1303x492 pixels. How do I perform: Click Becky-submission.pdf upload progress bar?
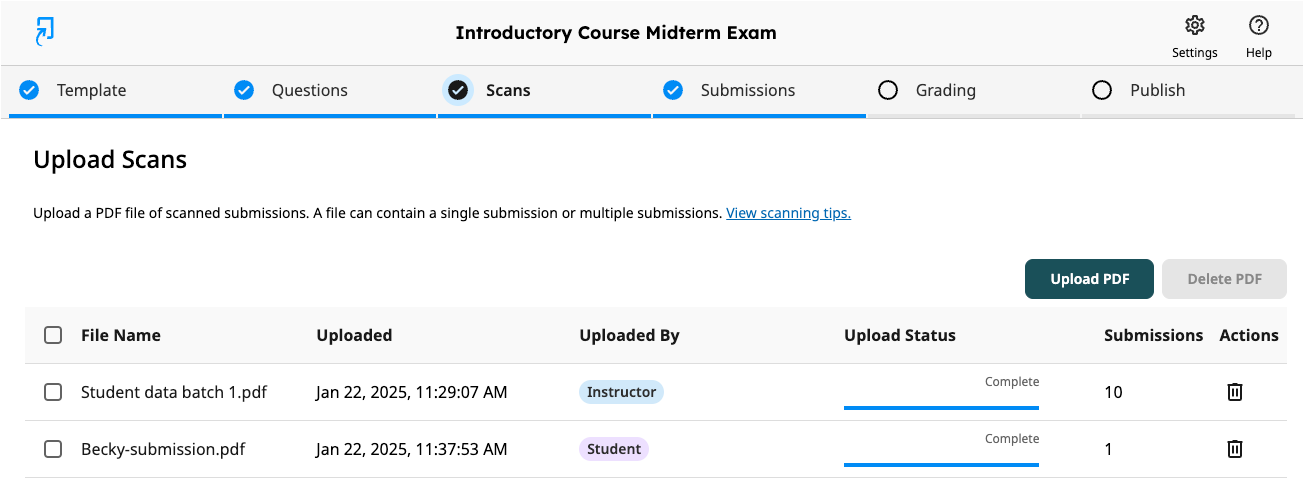(941, 464)
